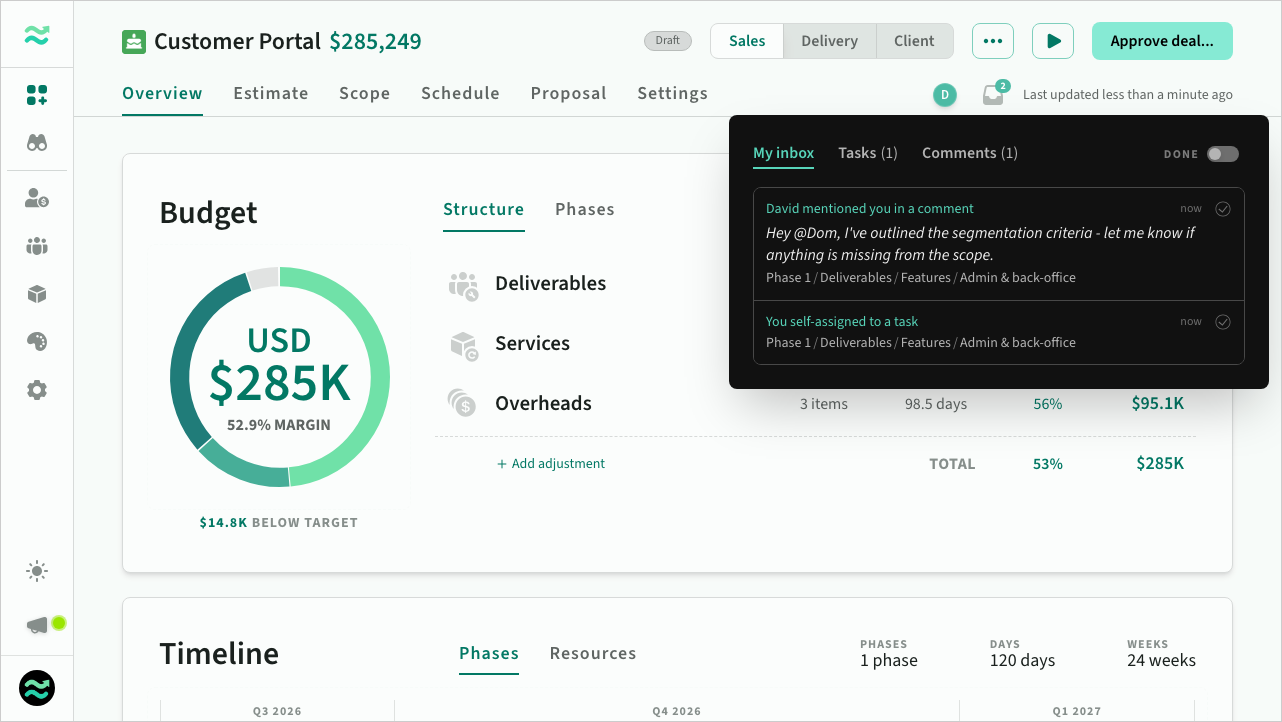Open the Scope tab

tap(365, 94)
